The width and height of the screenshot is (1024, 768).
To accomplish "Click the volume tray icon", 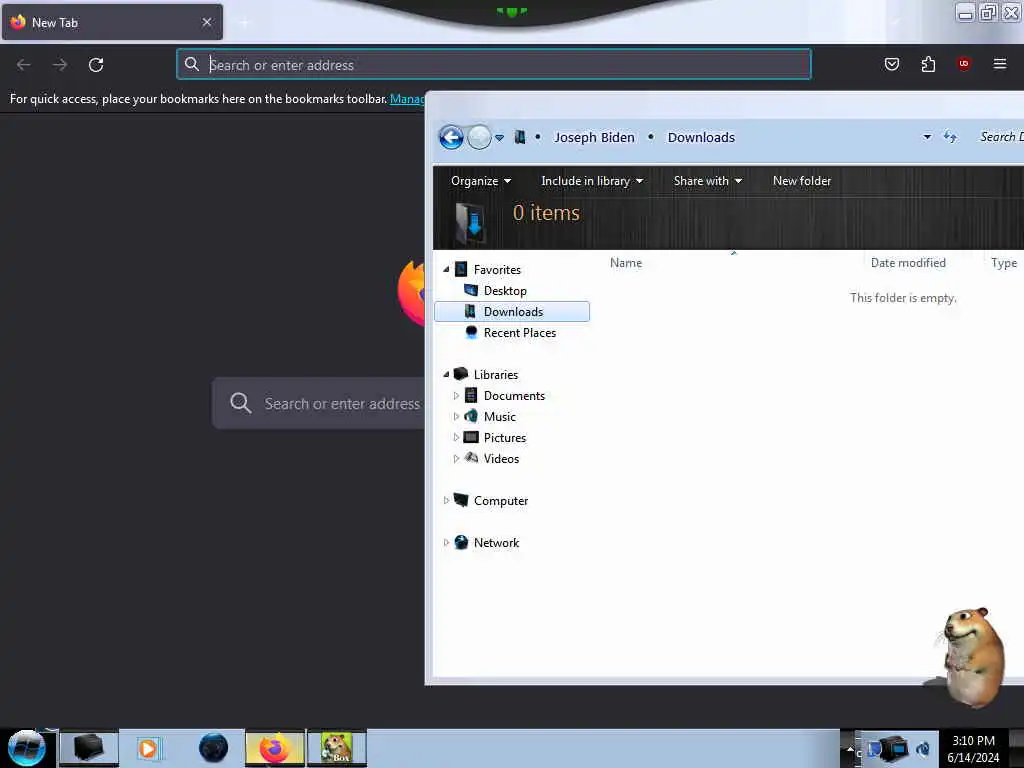I will tap(923, 749).
